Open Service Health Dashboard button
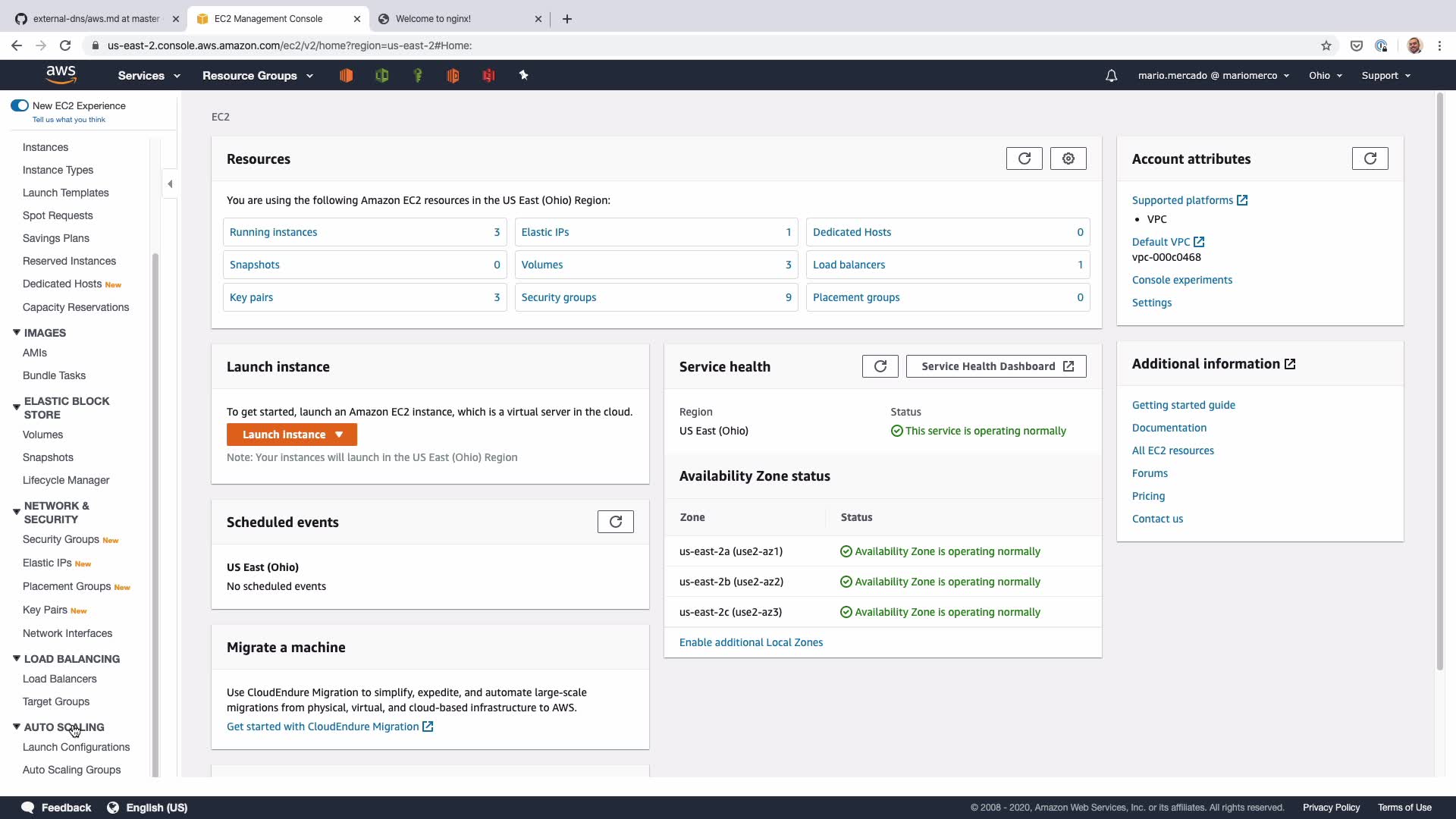Viewport: 1456px width, 819px height. tap(996, 366)
